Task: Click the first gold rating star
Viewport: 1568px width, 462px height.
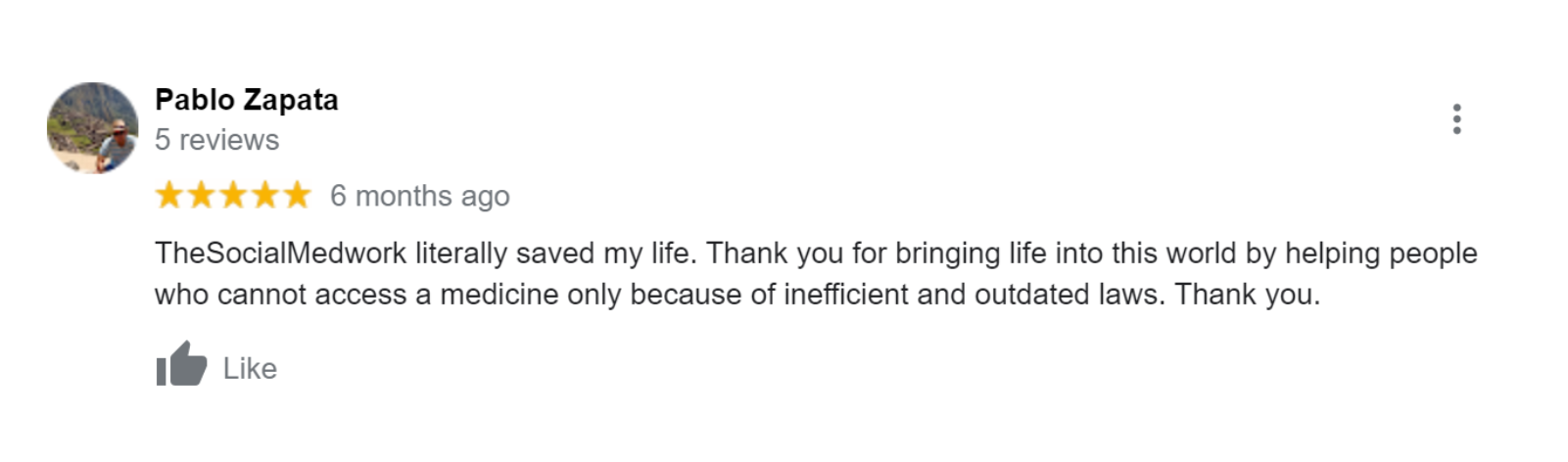Action: click(169, 195)
